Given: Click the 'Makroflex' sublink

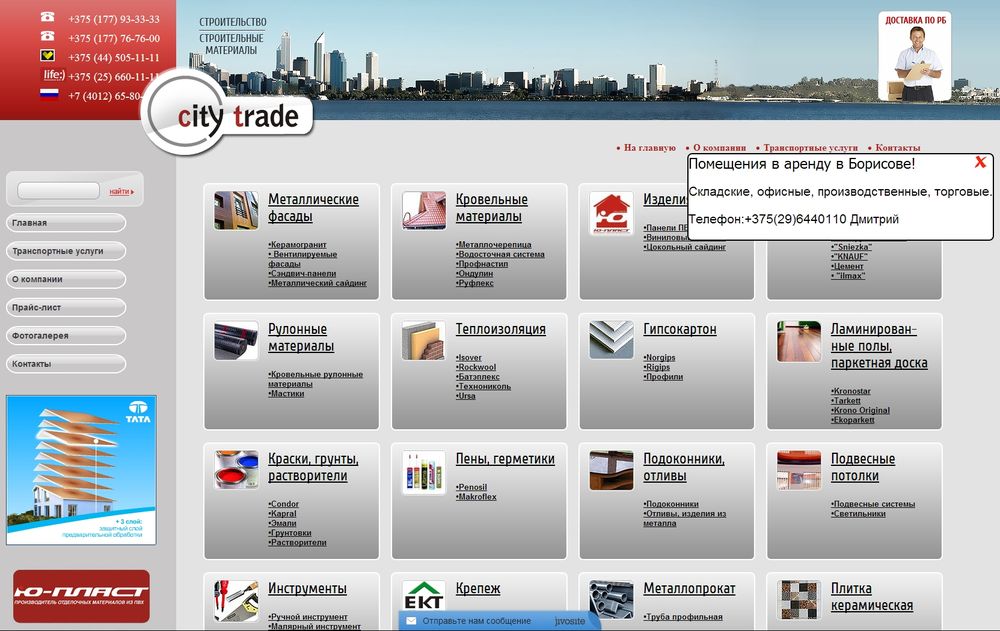Looking at the screenshot, I should (476, 496).
